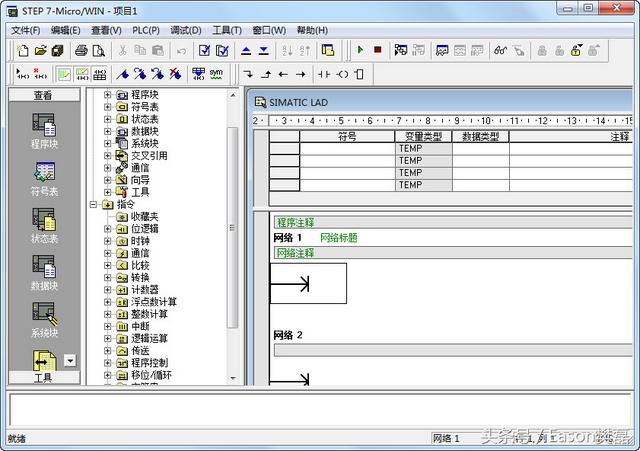
Task: Open the 帮助(H) menu
Action: pos(312,30)
